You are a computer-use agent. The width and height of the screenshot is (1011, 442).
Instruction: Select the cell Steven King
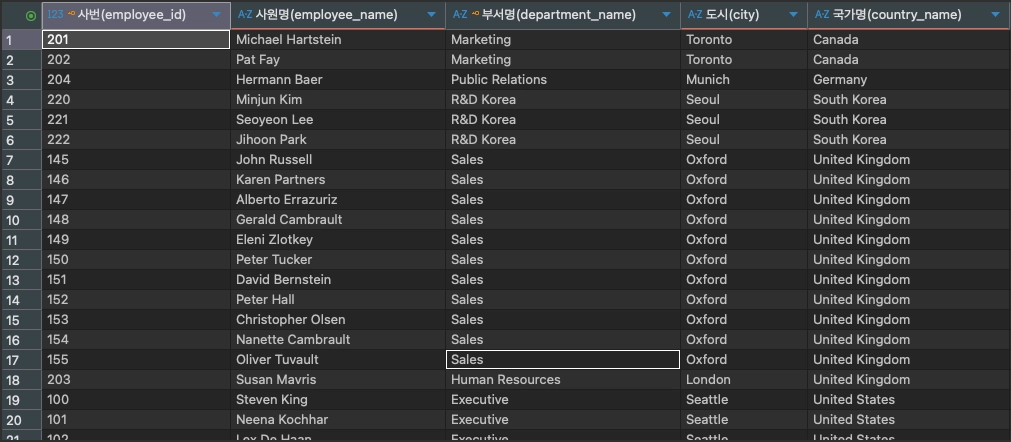click(338, 399)
